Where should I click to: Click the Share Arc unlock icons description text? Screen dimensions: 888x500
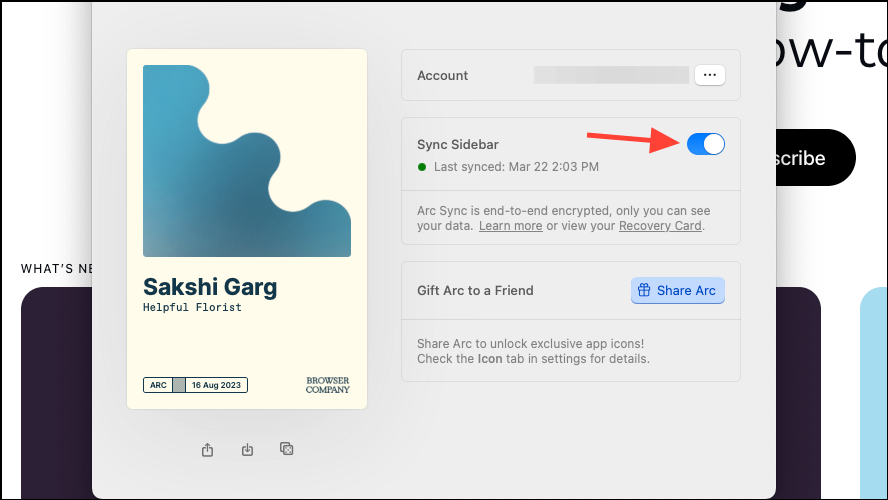(533, 351)
